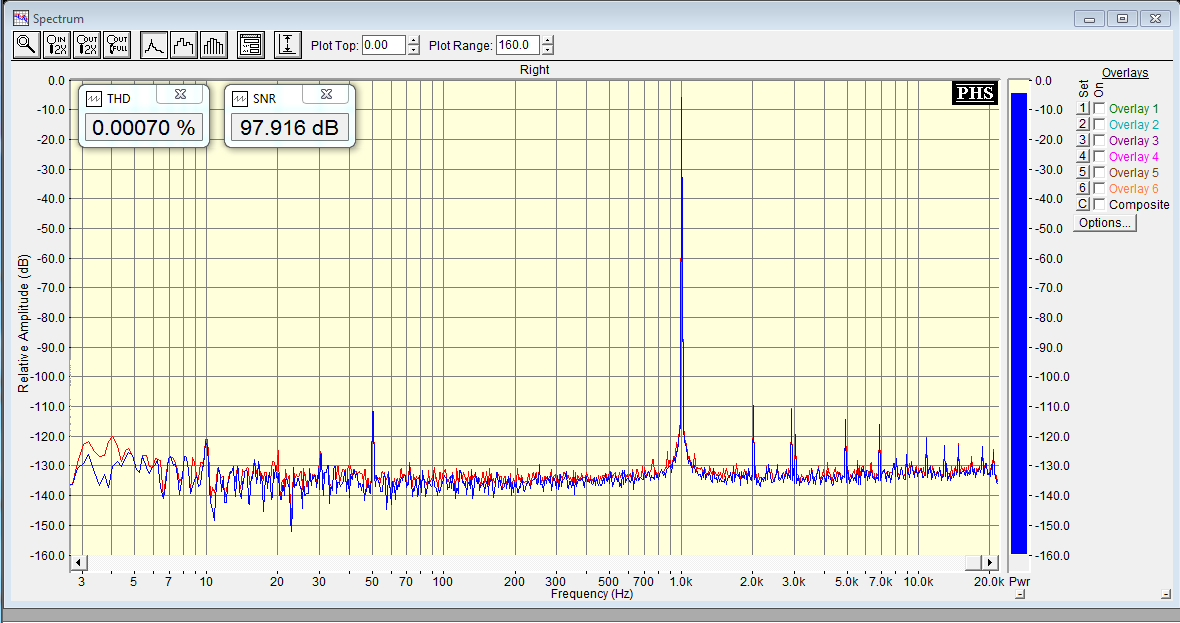Switch to stepped outline plot style
This screenshot has height=623, width=1180.
pyautogui.click(x=184, y=45)
